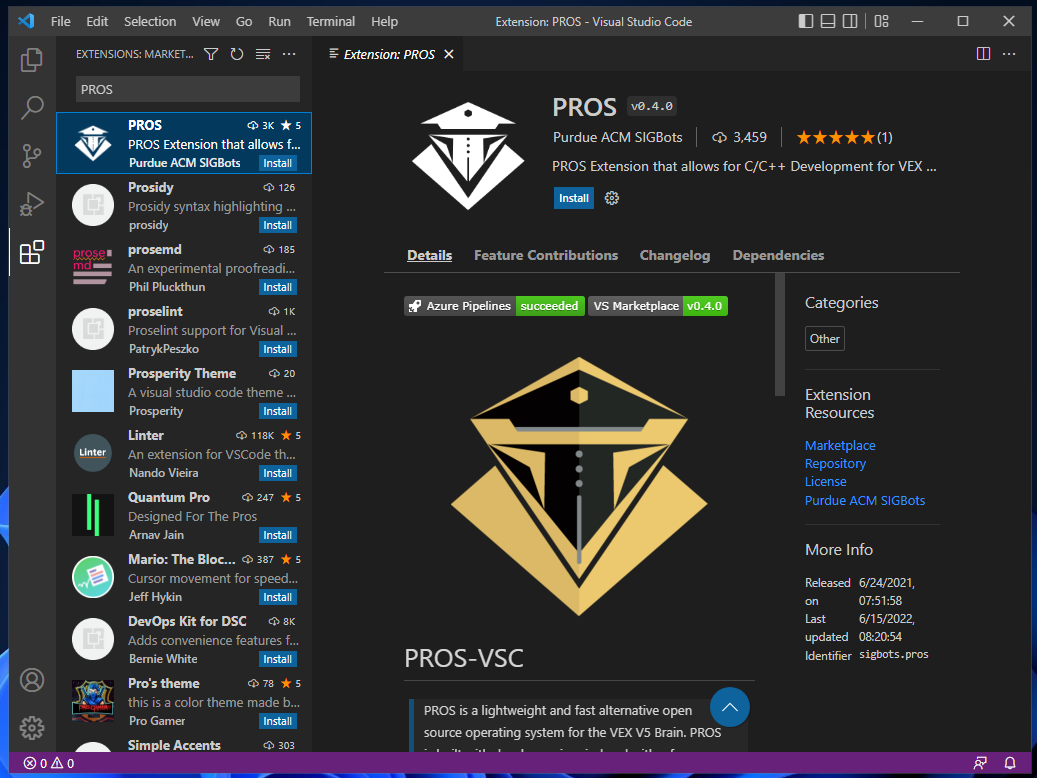
Task: Click the extension page scrollbar
Action: pos(780,334)
